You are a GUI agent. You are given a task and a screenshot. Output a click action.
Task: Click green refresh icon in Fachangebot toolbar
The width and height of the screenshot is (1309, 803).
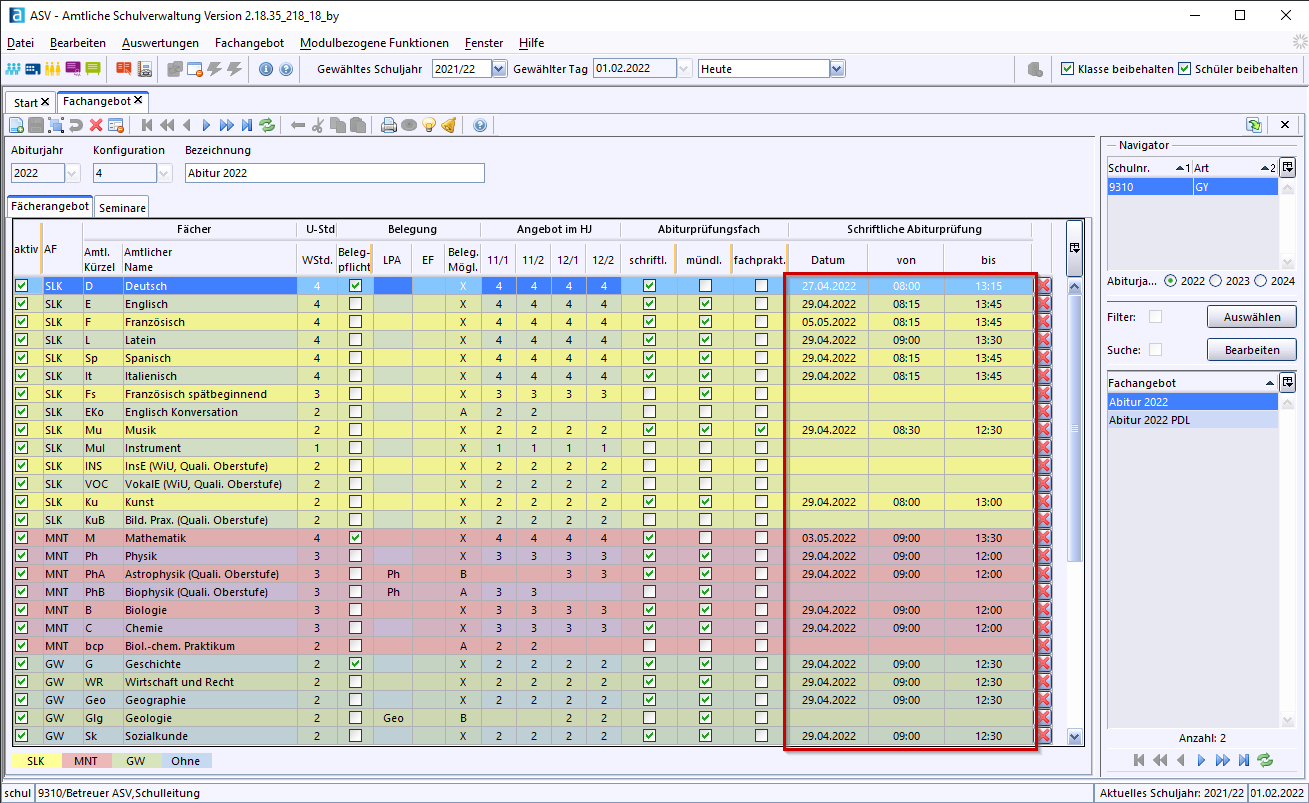click(267, 125)
